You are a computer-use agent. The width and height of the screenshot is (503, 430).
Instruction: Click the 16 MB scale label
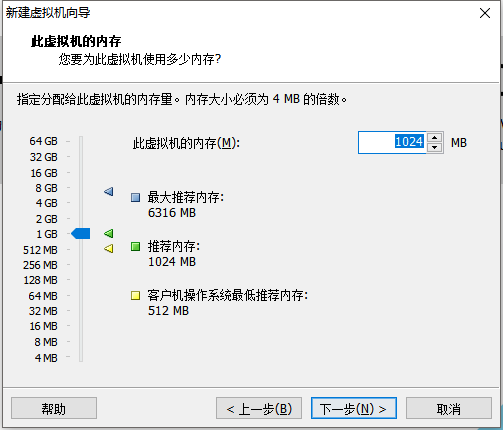43,326
